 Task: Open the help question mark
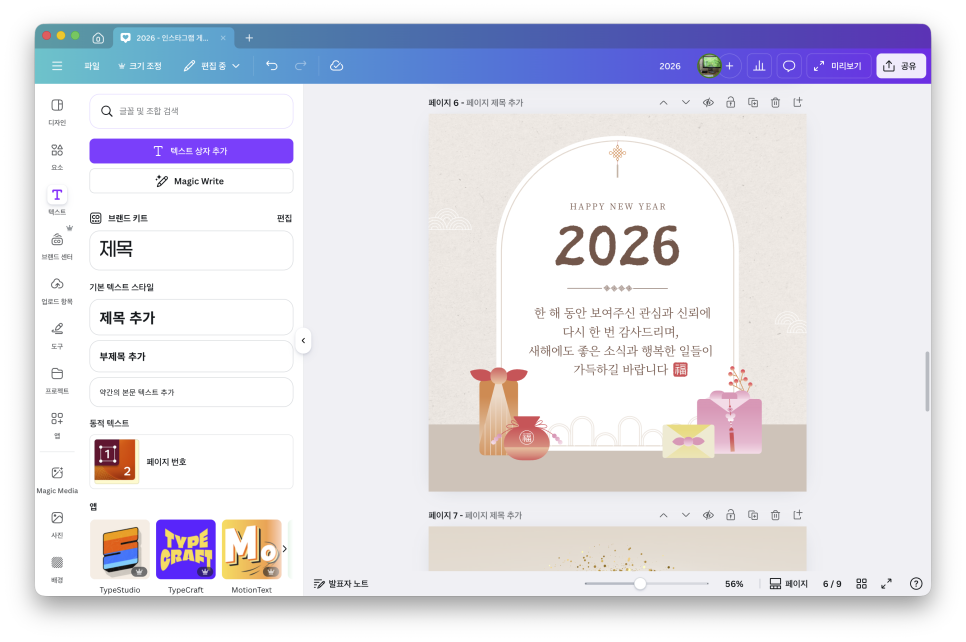pos(916,583)
